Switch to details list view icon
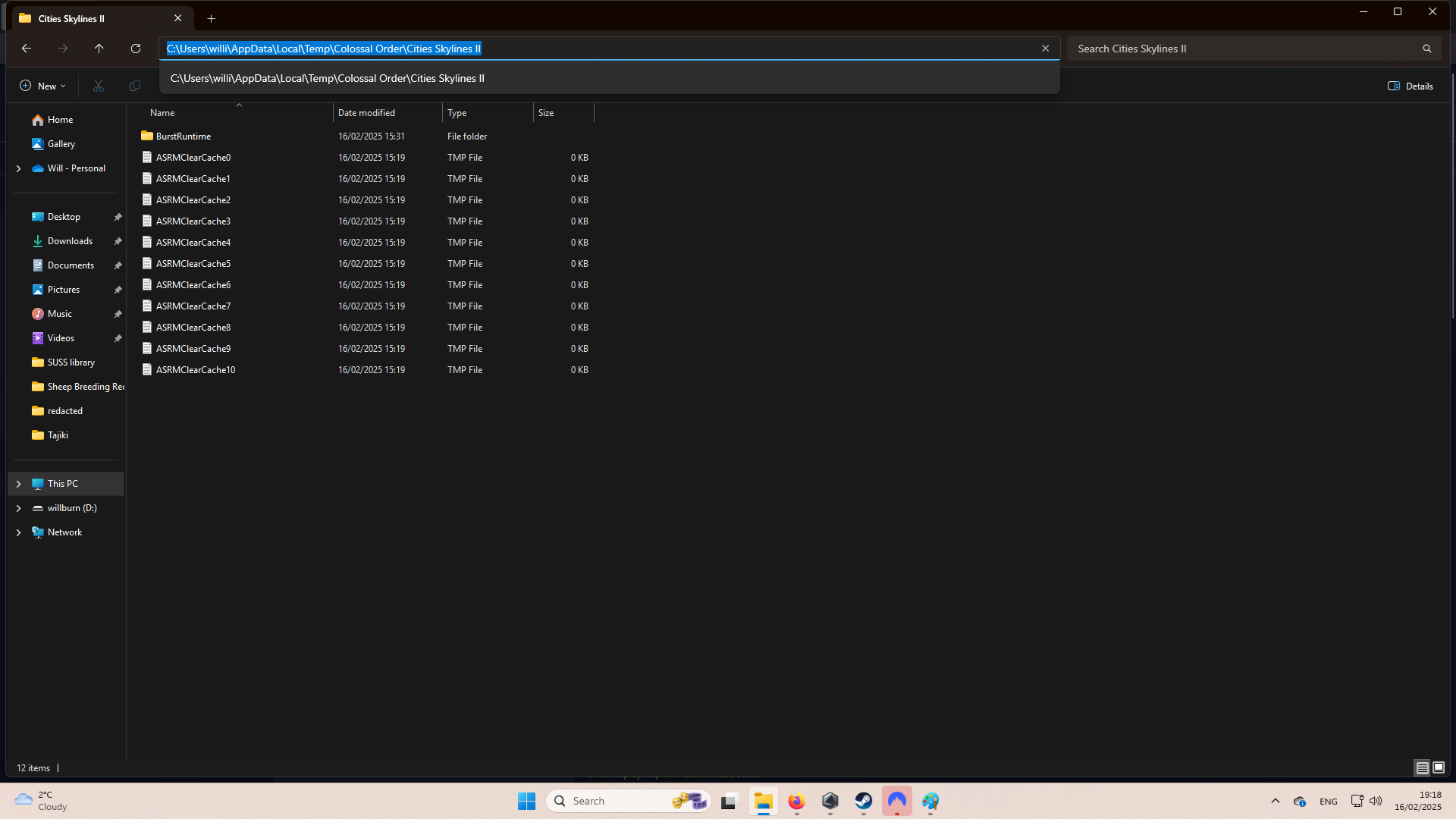The width and height of the screenshot is (1456, 819). 1423,767
